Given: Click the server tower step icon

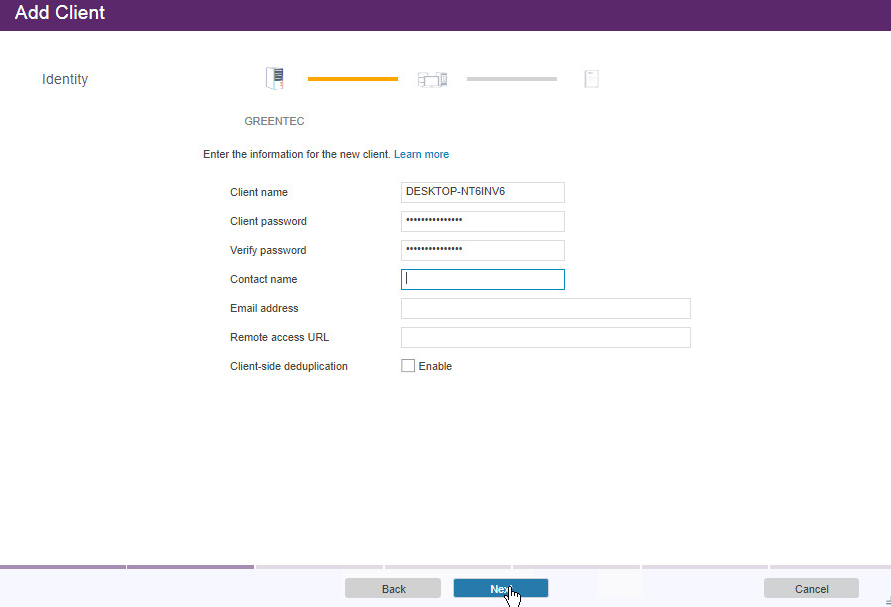Looking at the screenshot, I should [x=275, y=78].
